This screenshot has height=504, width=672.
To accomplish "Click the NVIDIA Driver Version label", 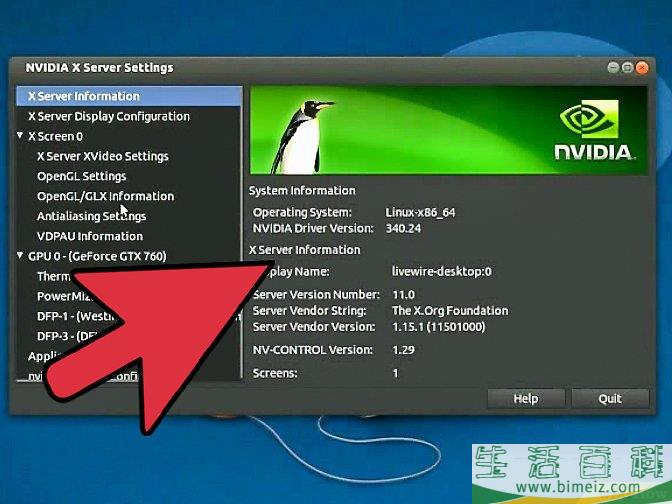I will coord(313,228).
